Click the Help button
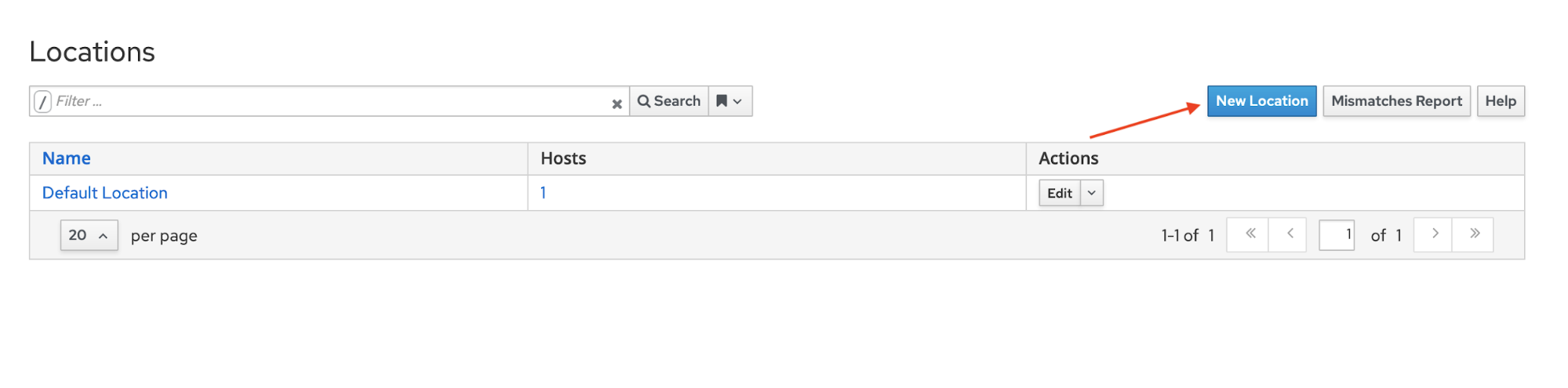The height and width of the screenshot is (388, 1568). (1500, 101)
